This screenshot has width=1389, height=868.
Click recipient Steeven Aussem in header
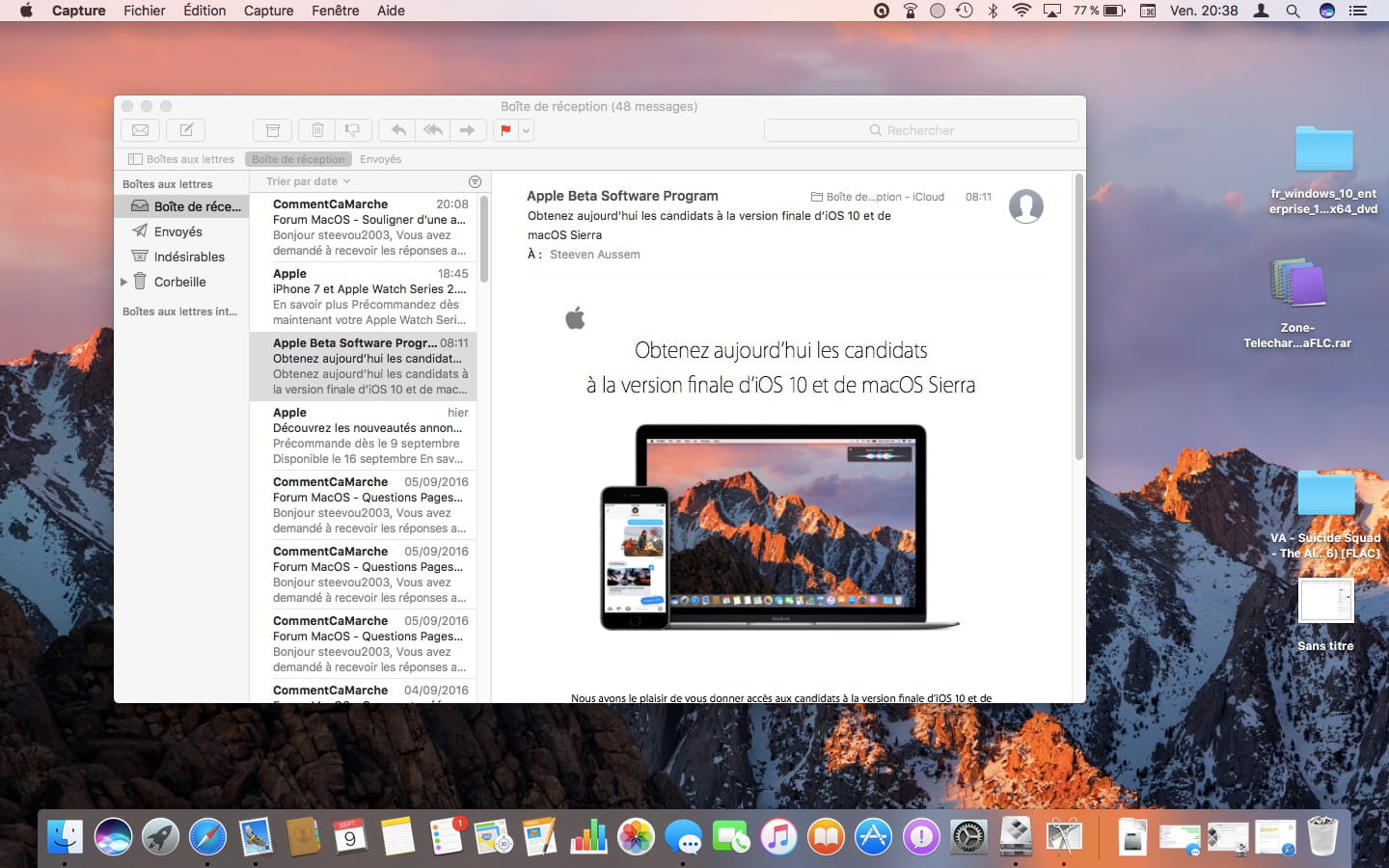(595, 255)
